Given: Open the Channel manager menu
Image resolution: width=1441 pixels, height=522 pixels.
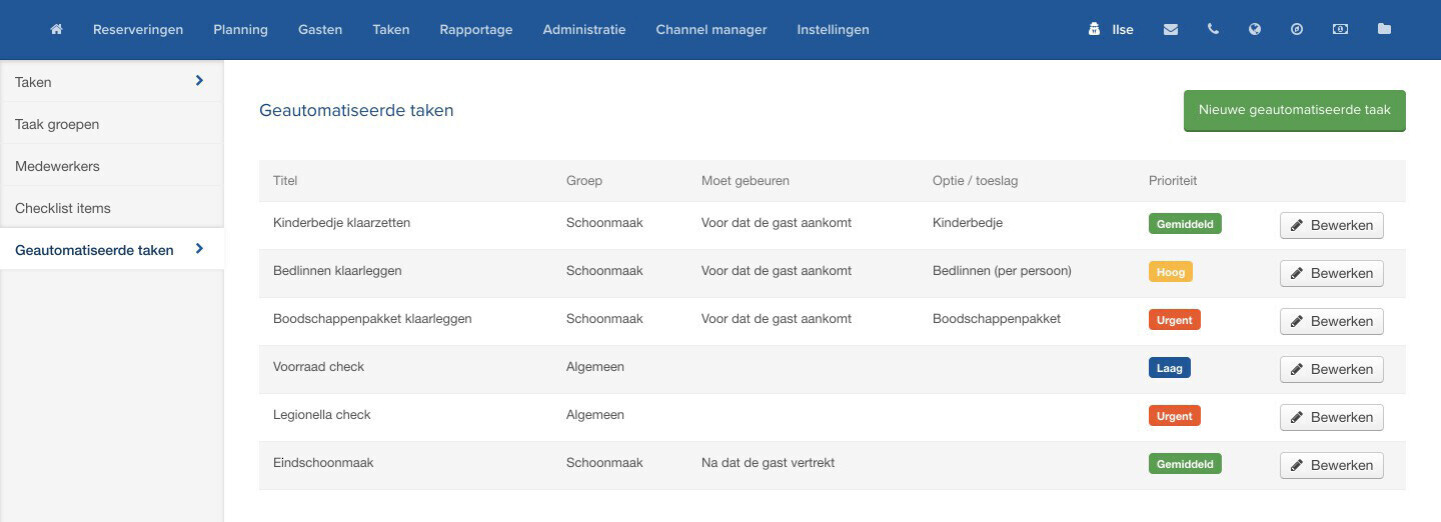Looking at the screenshot, I should tap(711, 30).
